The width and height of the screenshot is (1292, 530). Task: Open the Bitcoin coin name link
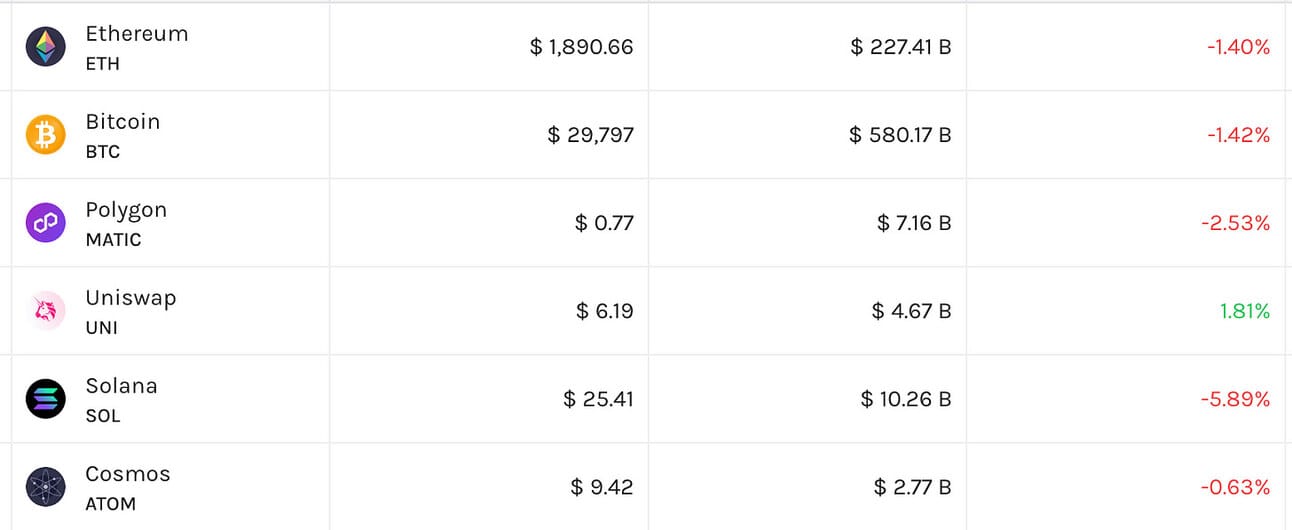(x=122, y=122)
